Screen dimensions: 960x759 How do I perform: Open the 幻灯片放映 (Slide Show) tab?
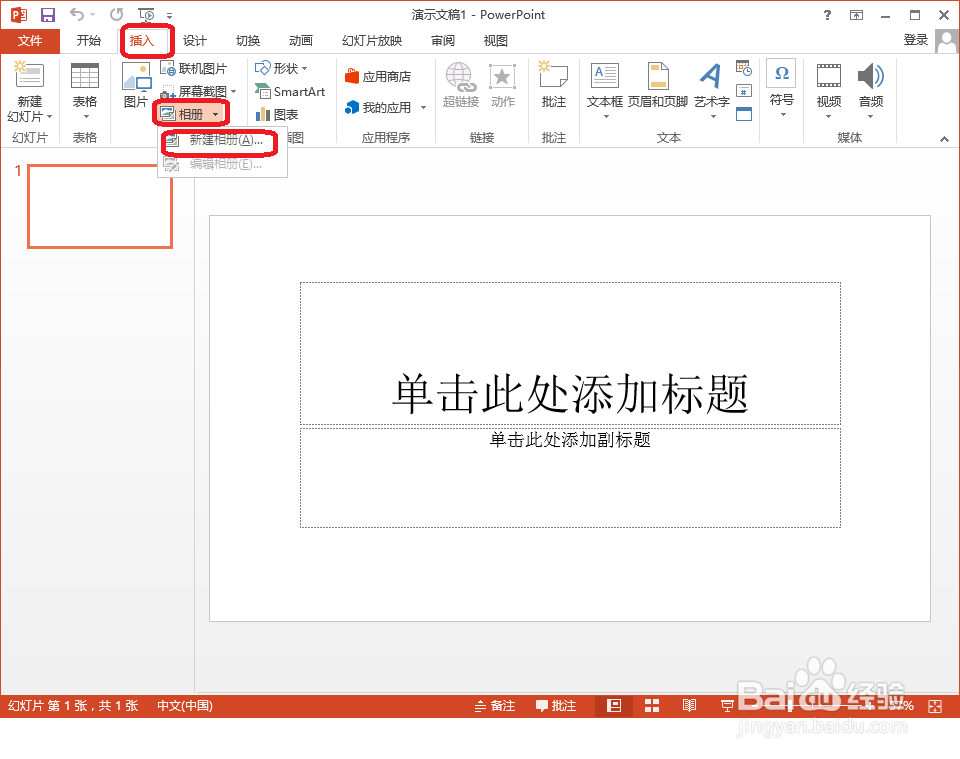[372, 41]
